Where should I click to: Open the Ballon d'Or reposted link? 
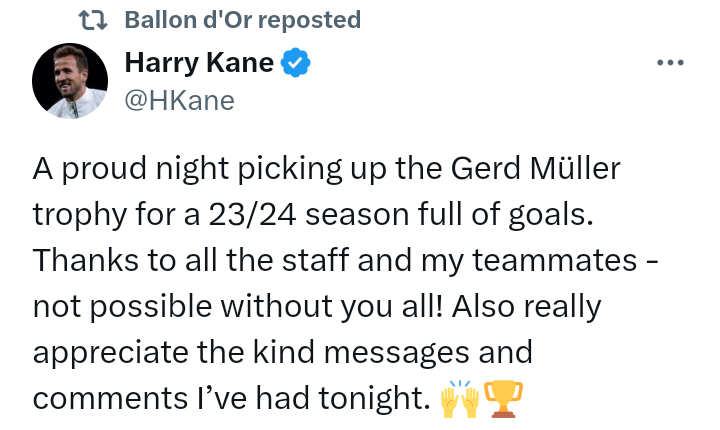pos(242,20)
